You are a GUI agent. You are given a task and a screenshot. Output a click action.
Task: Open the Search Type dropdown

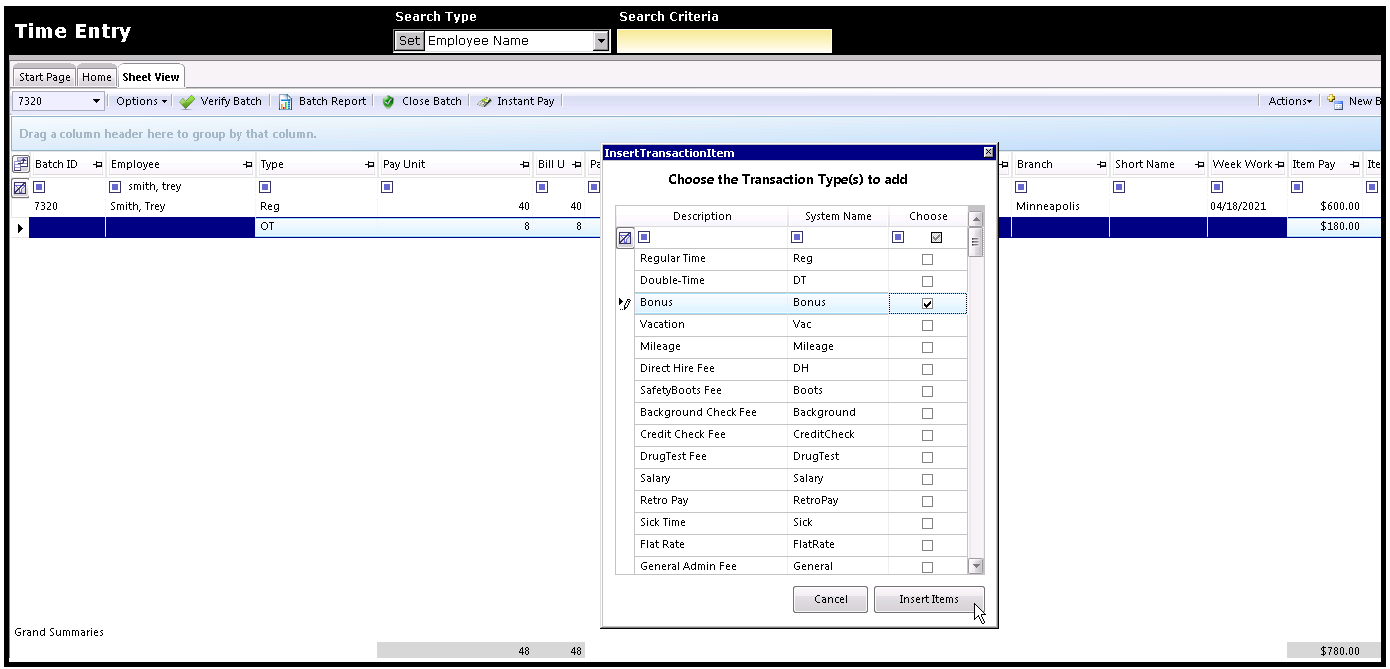(600, 41)
